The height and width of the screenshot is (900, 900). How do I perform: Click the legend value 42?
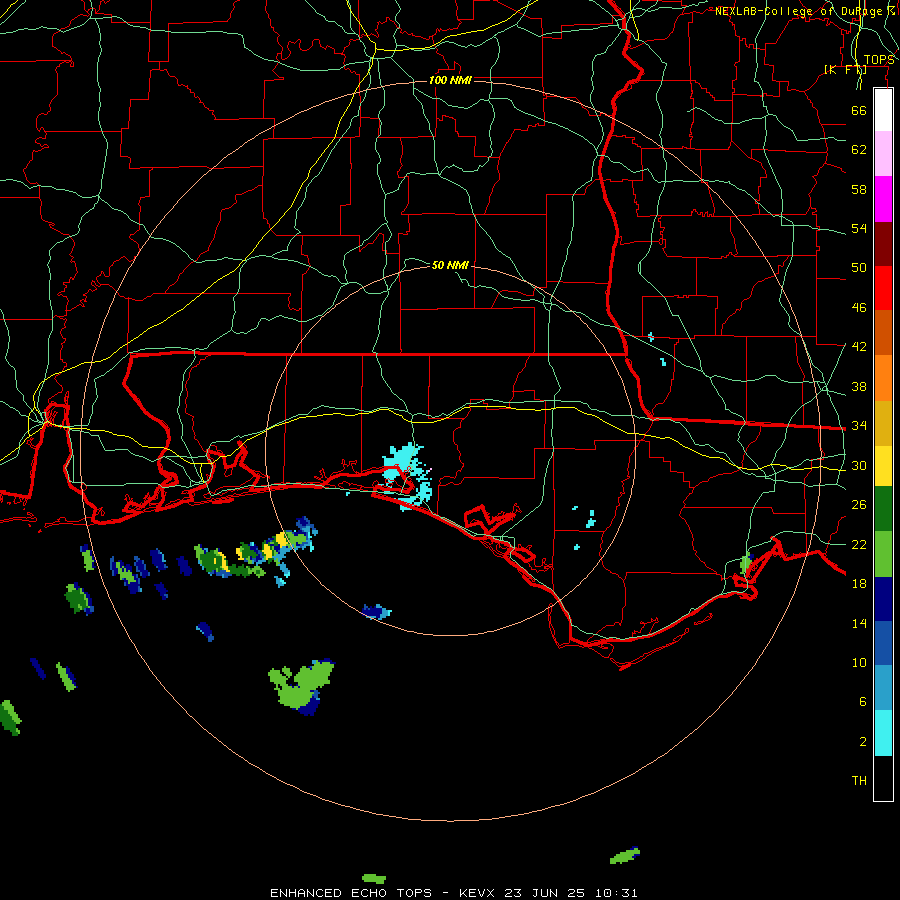pyautogui.click(x=859, y=347)
